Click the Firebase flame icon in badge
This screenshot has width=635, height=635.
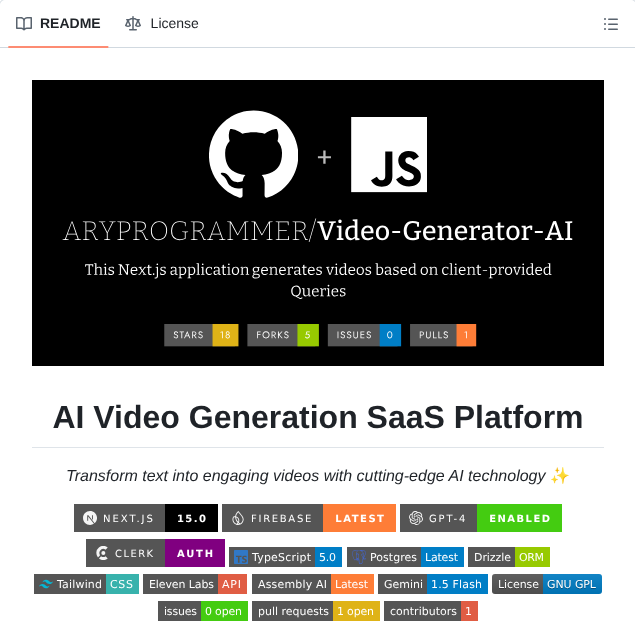click(238, 518)
